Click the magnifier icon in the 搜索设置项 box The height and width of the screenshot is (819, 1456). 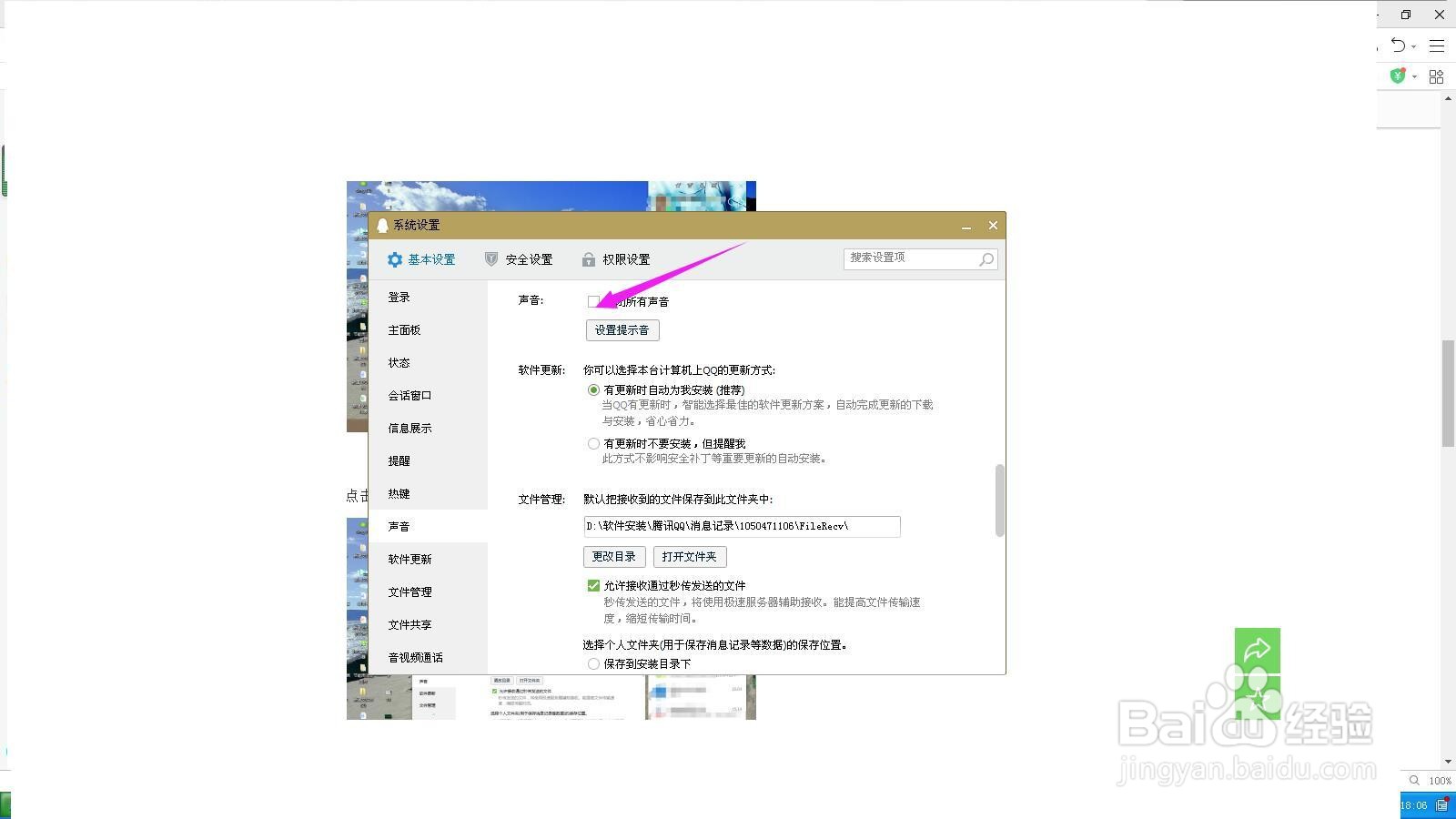pos(986,259)
